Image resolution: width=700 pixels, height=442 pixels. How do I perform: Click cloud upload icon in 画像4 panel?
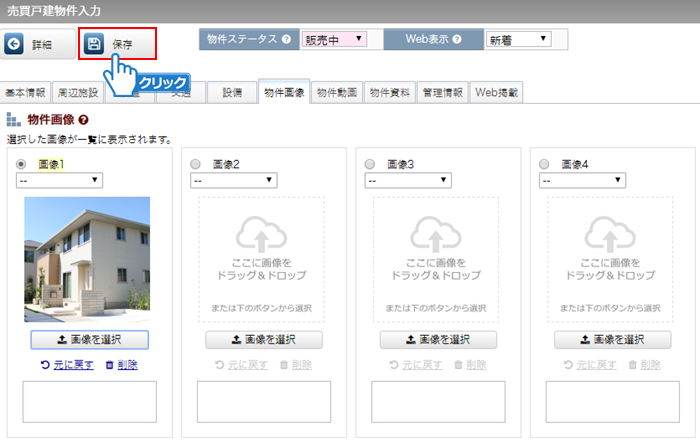[610, 235]
